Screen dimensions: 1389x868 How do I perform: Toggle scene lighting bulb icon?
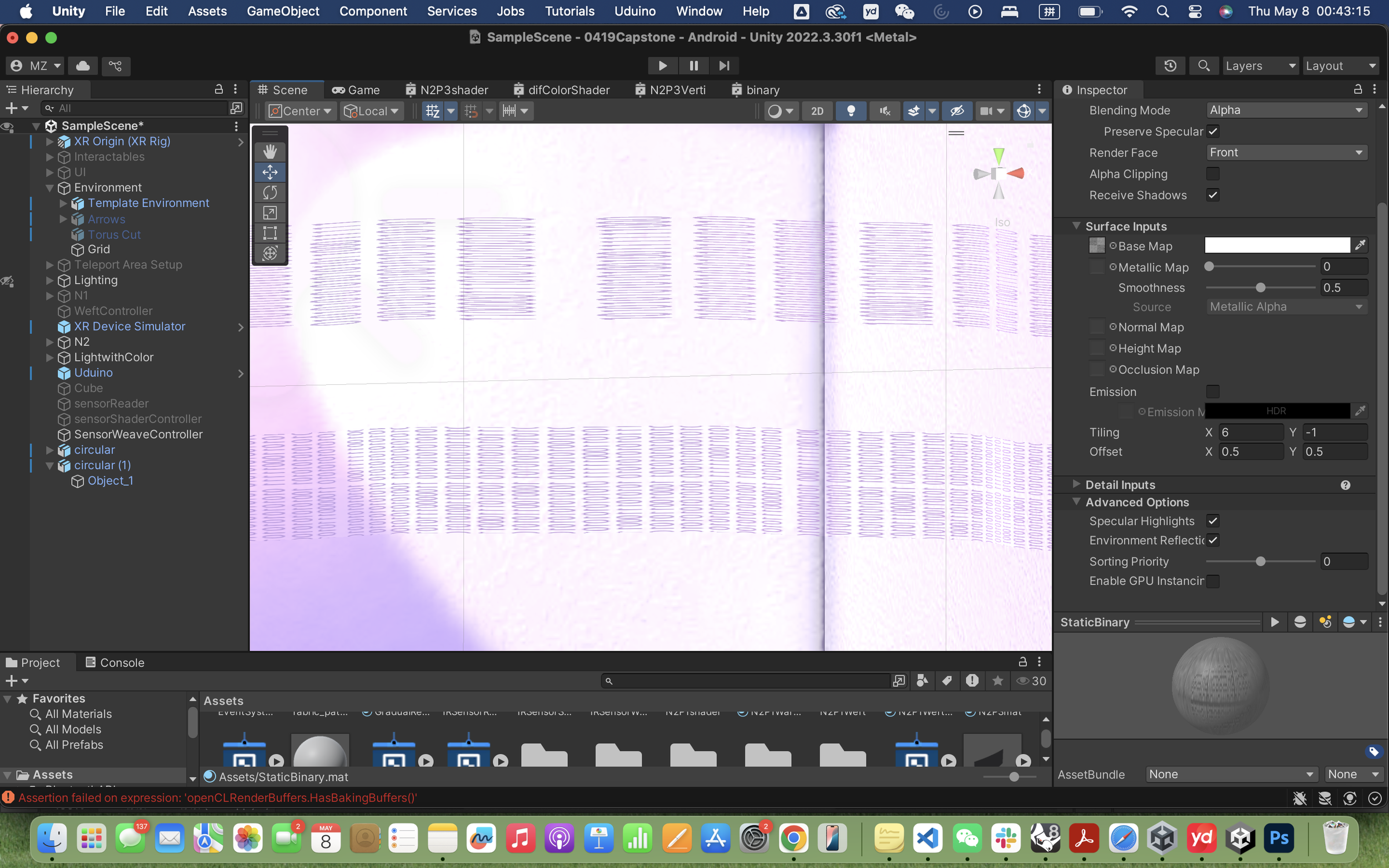point(851,111)
